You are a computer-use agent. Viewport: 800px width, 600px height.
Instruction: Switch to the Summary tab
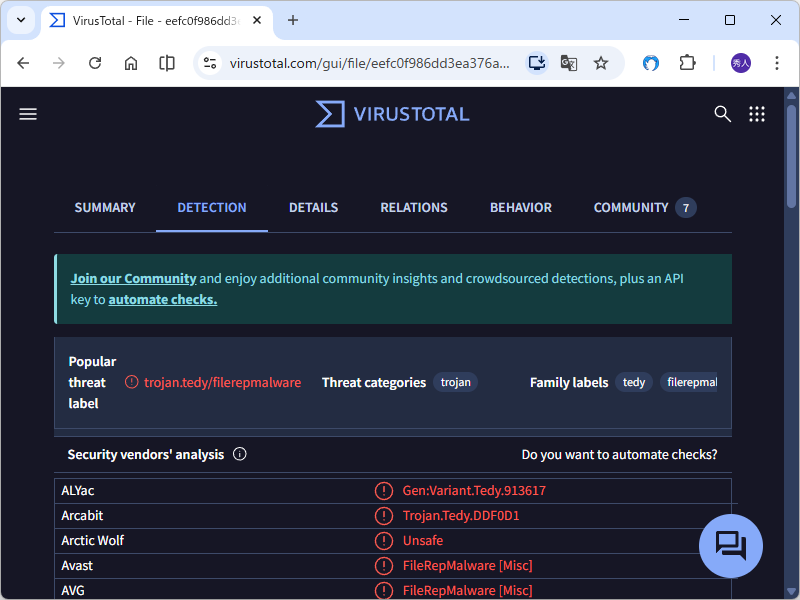click(x=104, y=207)
